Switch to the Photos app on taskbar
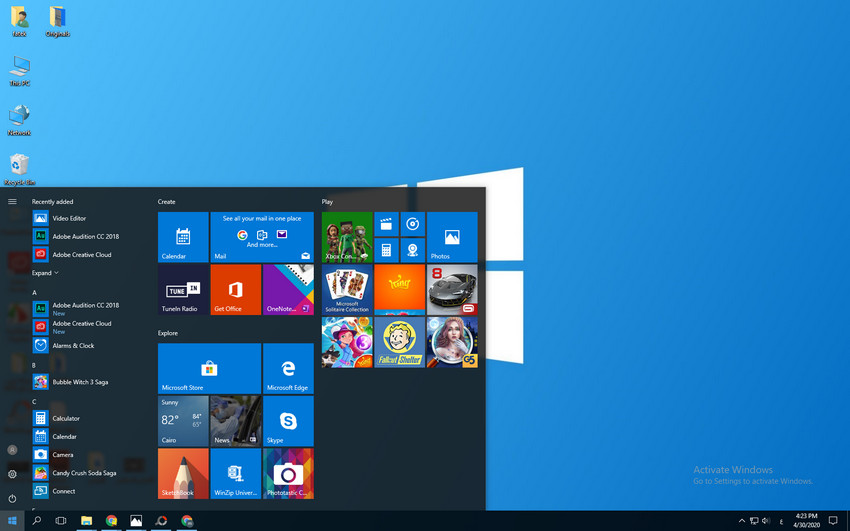Screen dimensions: 850x531 [x=136, y=521]
